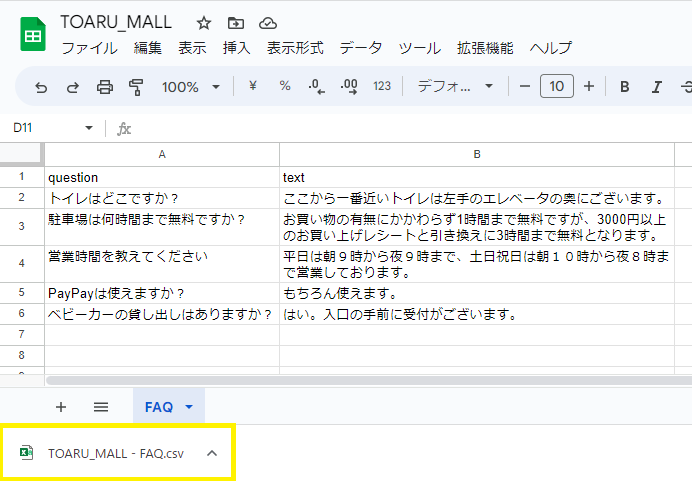
Task: Click the undo arrow icon
Action: tap(41, 87)
